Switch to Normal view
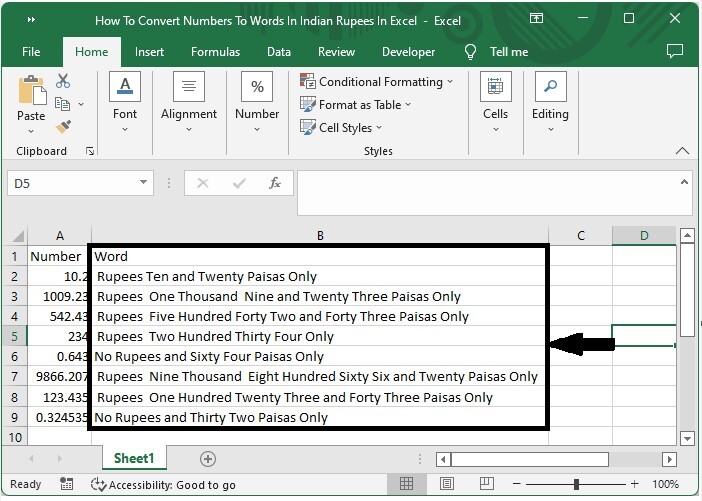 click(x=407, y=484)
